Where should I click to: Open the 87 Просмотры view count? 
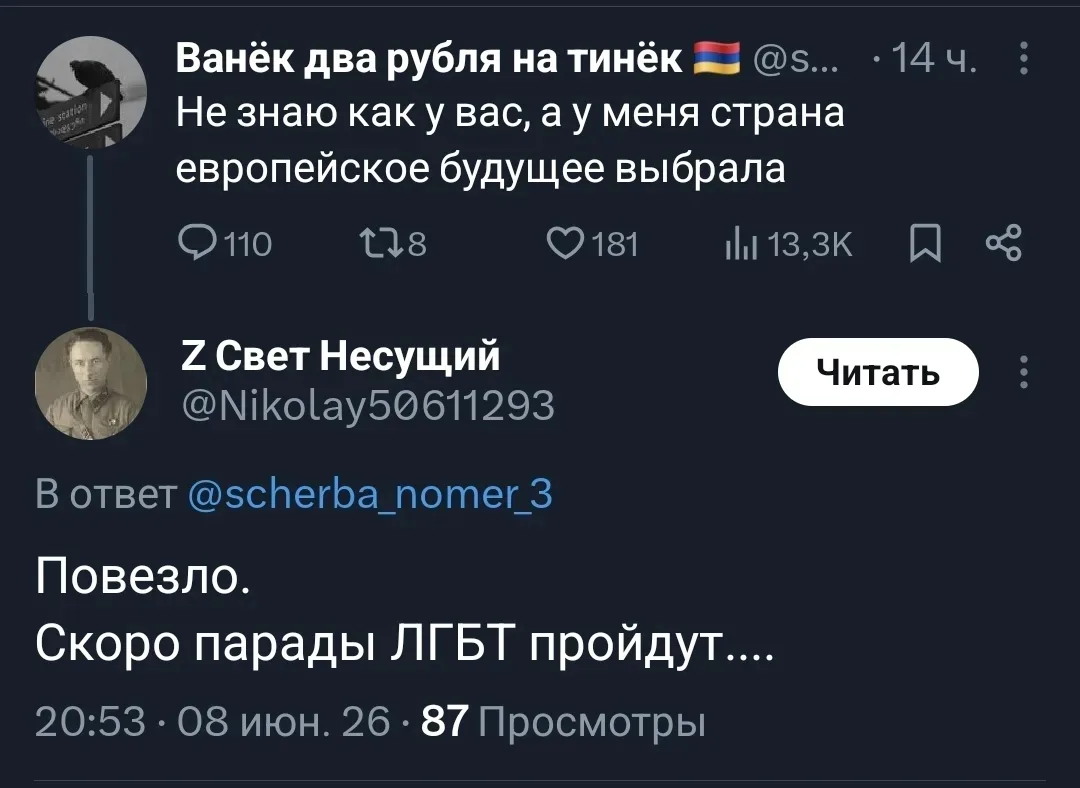563,723
